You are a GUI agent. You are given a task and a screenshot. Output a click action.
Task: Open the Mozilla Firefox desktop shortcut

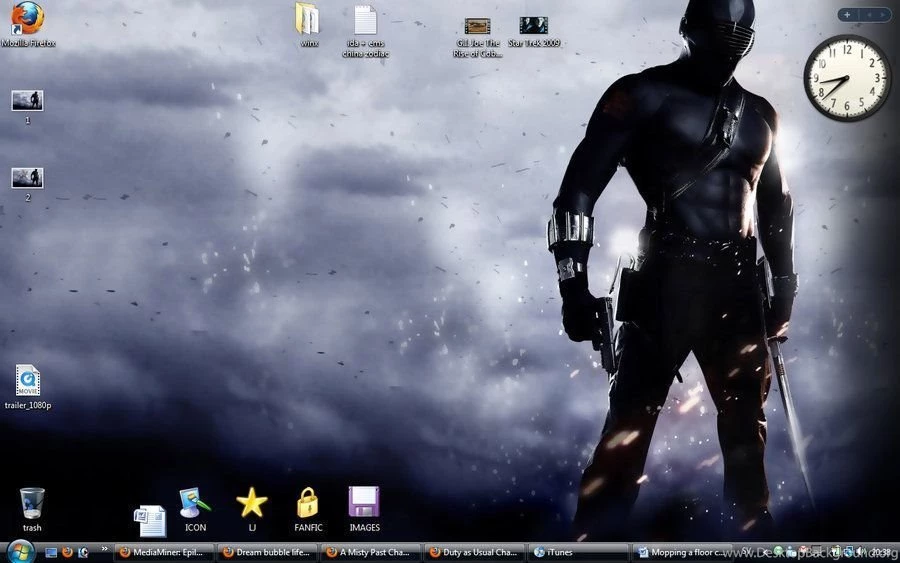click(x=28, y=24)
